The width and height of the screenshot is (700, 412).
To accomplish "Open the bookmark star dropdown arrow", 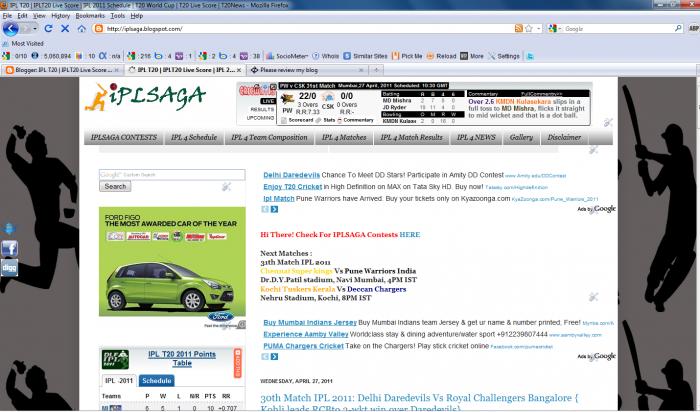I will [539, 29].
